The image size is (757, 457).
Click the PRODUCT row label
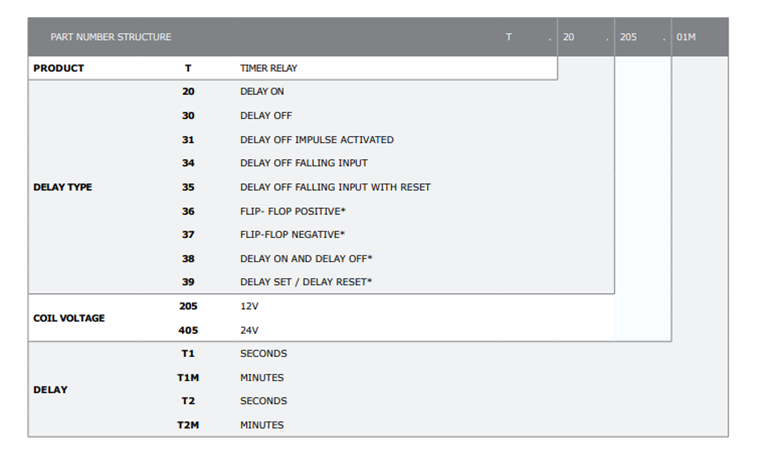tap(58, 68)
